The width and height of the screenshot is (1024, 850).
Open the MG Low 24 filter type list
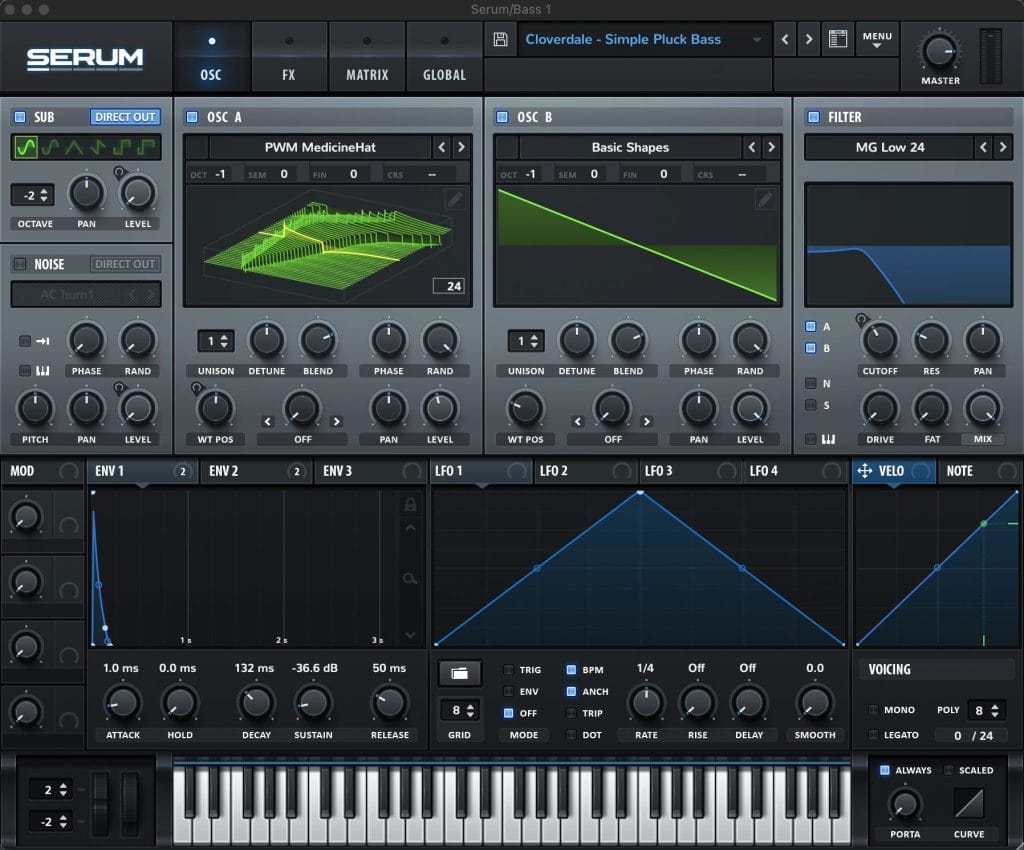point(889,148)
